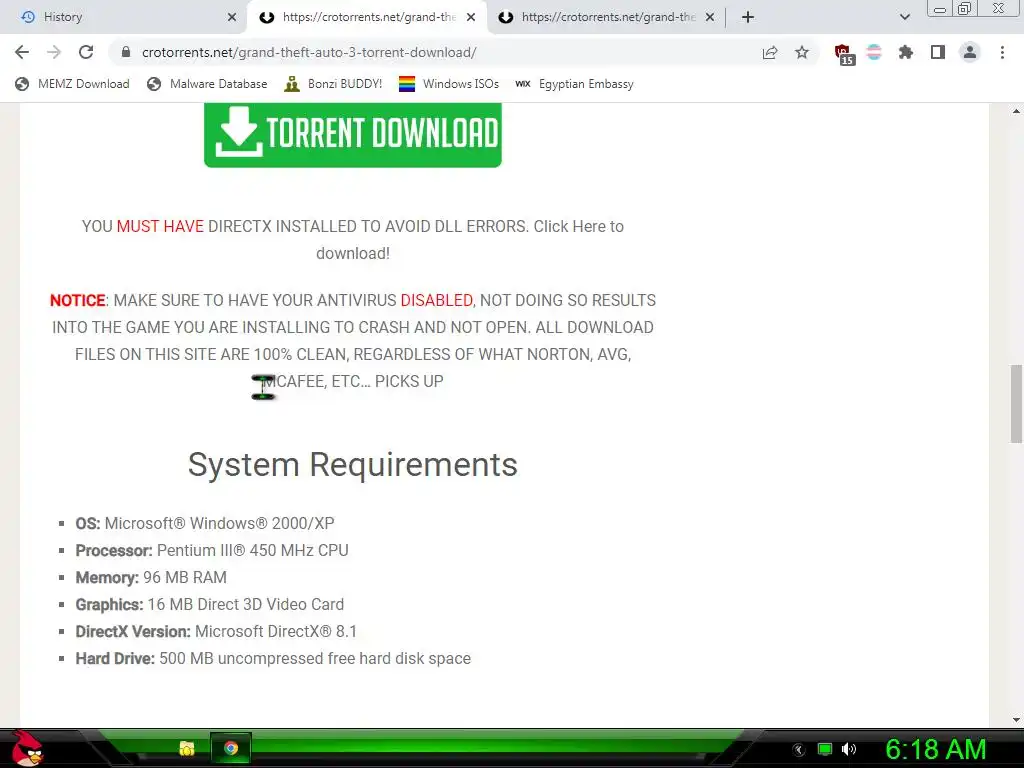Show hidden tray icons arrow
Viewport: 1024px width, 768px height.
pyautogui.click(x=799, y=750)
